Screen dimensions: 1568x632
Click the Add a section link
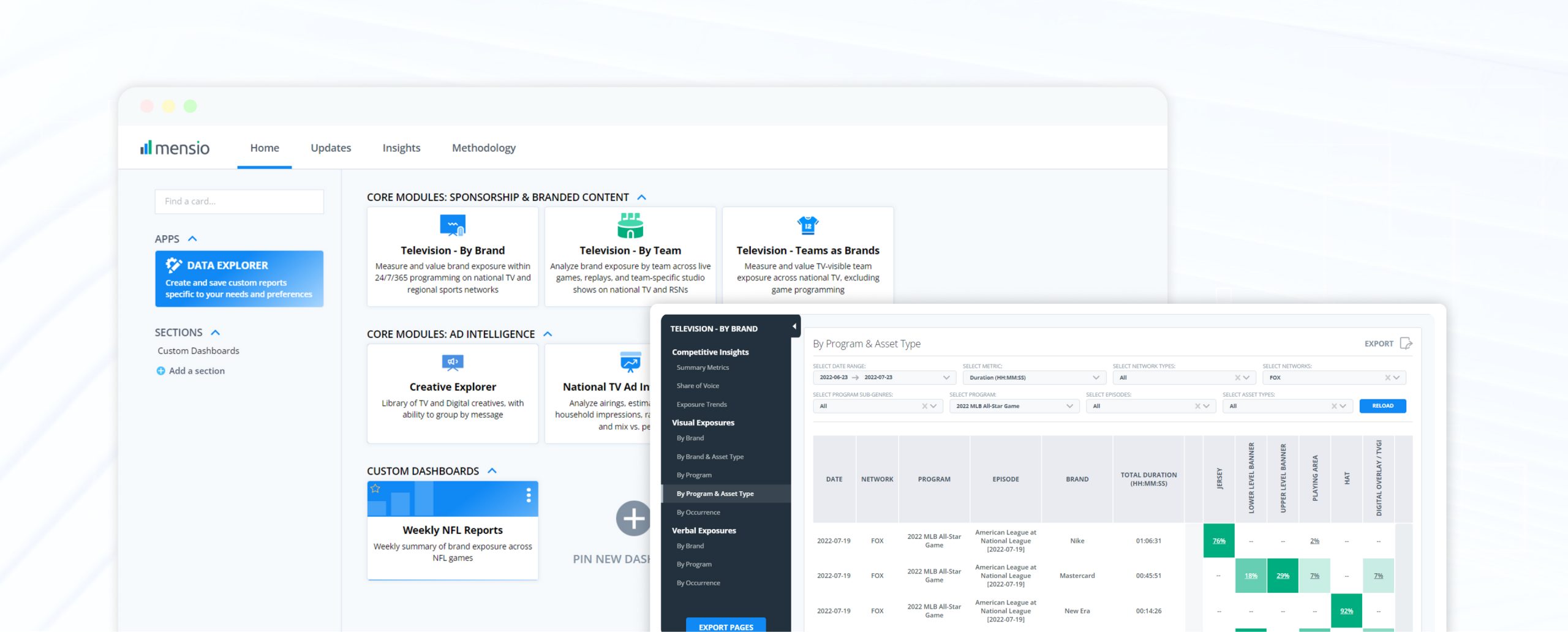coord(197,371)
